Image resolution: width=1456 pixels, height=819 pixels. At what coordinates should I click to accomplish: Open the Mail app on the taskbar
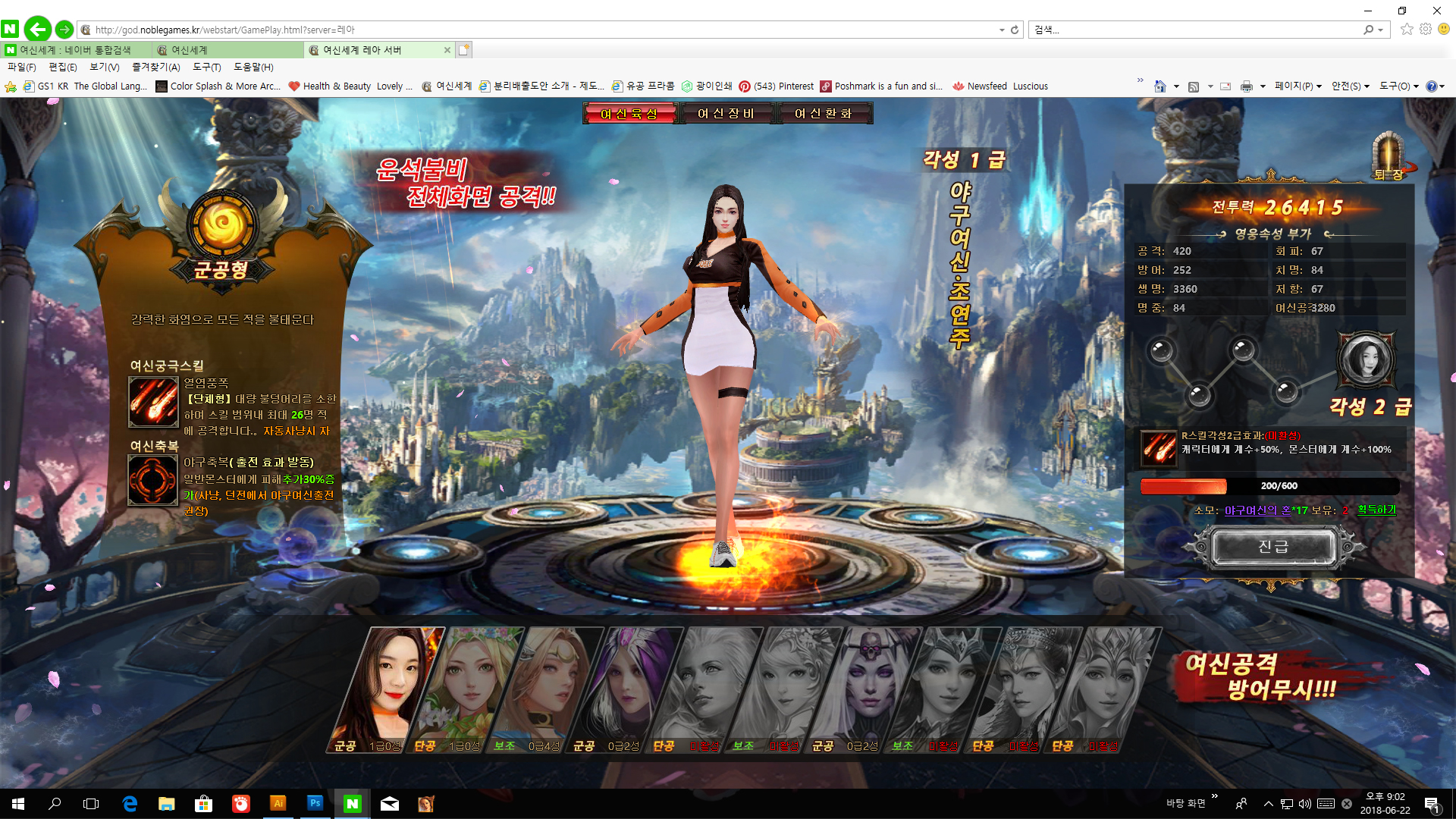390,804
